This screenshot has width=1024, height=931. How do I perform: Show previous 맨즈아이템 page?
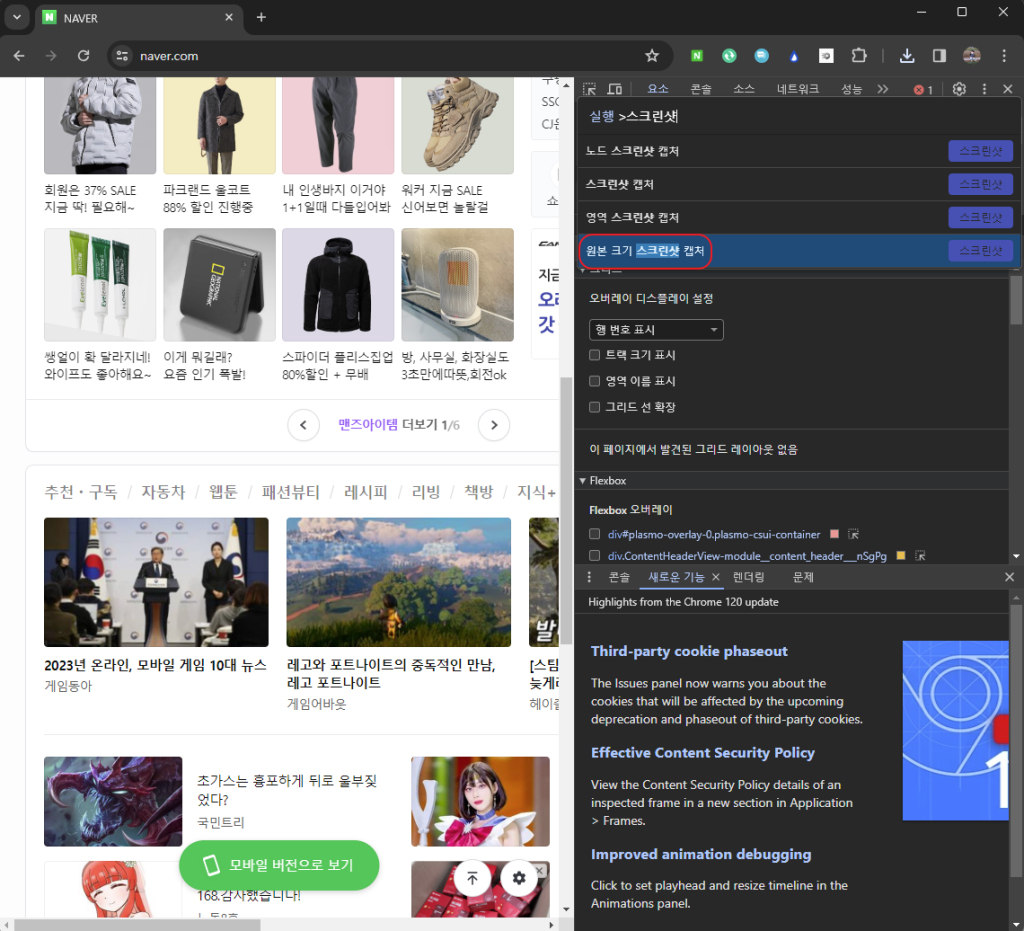(304, 425)
